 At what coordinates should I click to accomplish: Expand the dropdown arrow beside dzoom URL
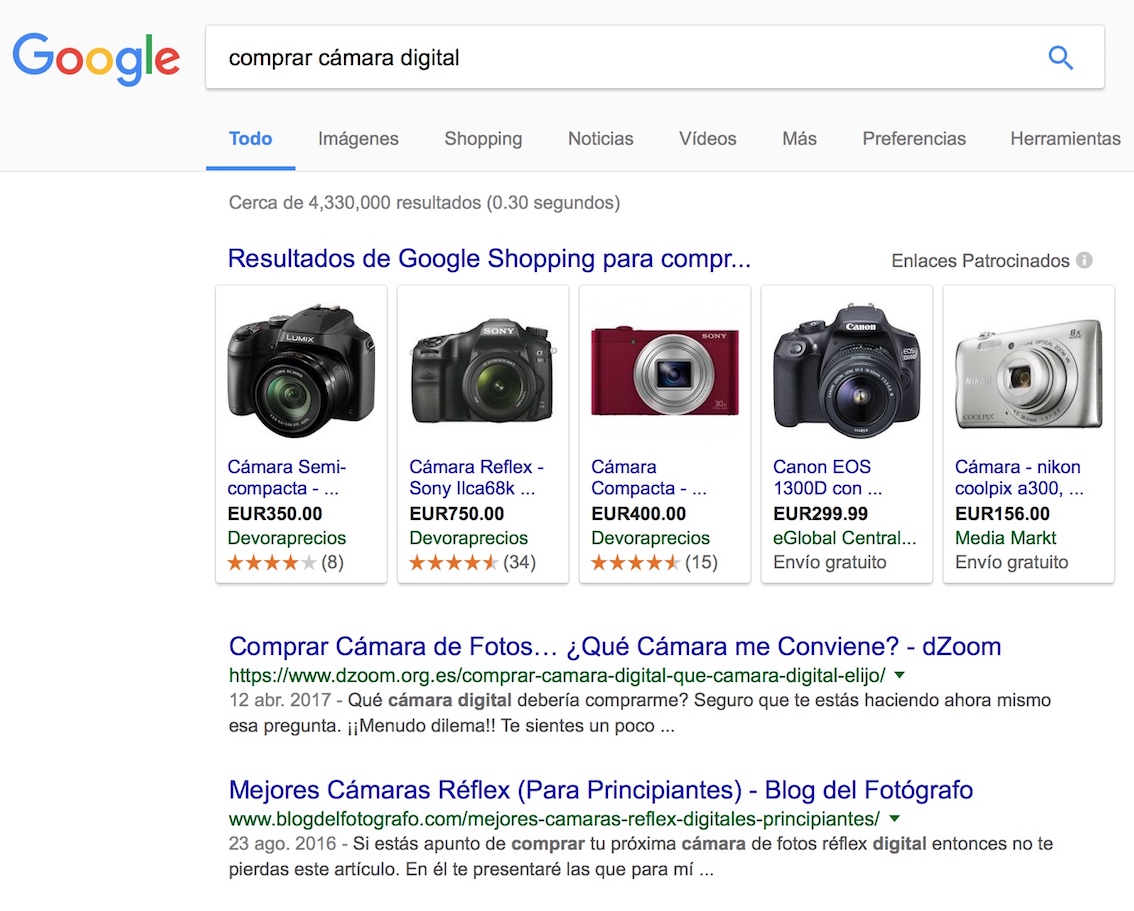coord(899,674)
